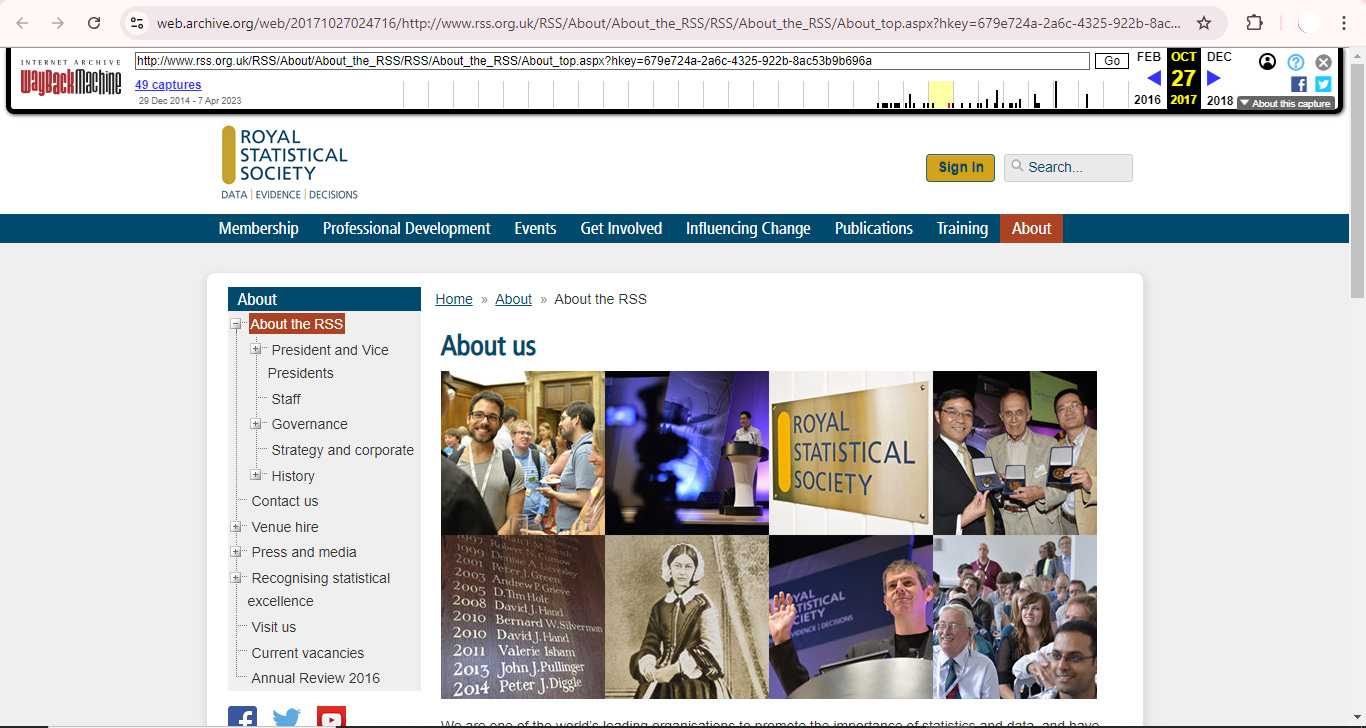Share the capture on Twitter from the Wayback toolbar
This screenshot has height=728, width=1366.
click(x=1323, y=85)
